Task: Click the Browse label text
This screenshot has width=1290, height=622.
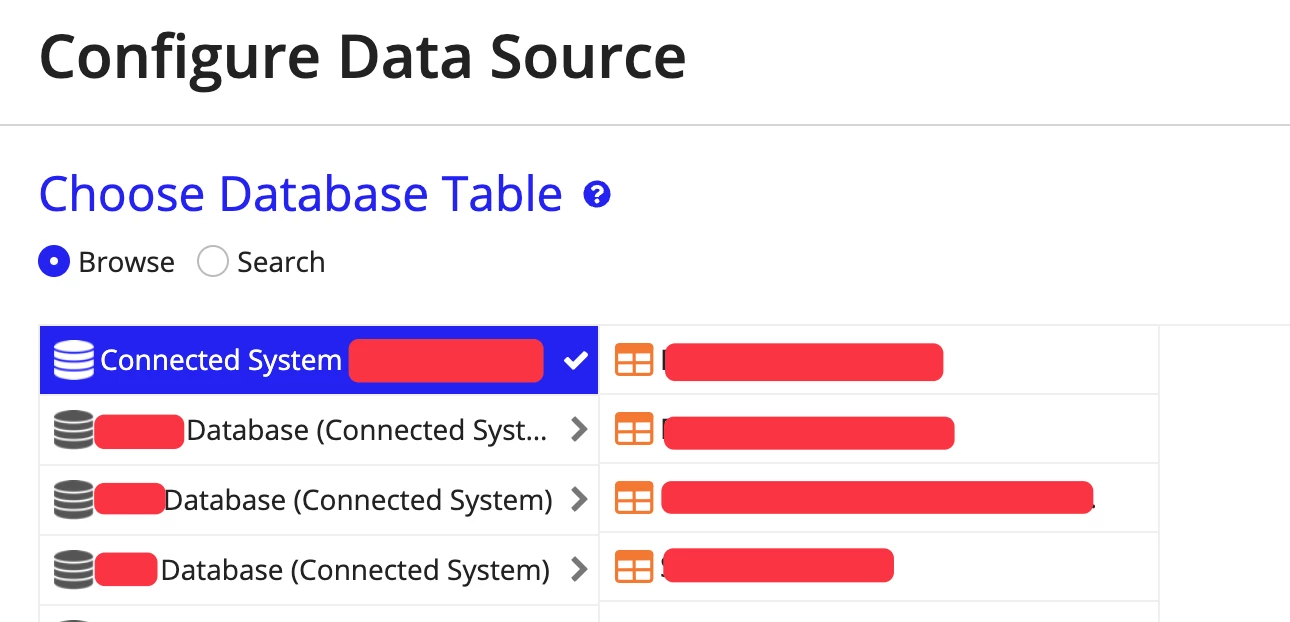Action: (126, 262)
